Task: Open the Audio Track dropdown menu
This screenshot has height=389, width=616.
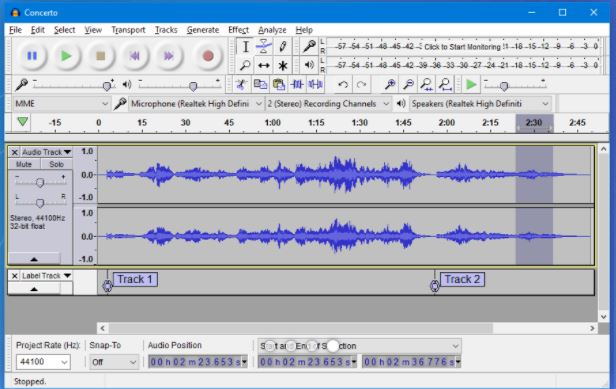Action: click(46, 152)
